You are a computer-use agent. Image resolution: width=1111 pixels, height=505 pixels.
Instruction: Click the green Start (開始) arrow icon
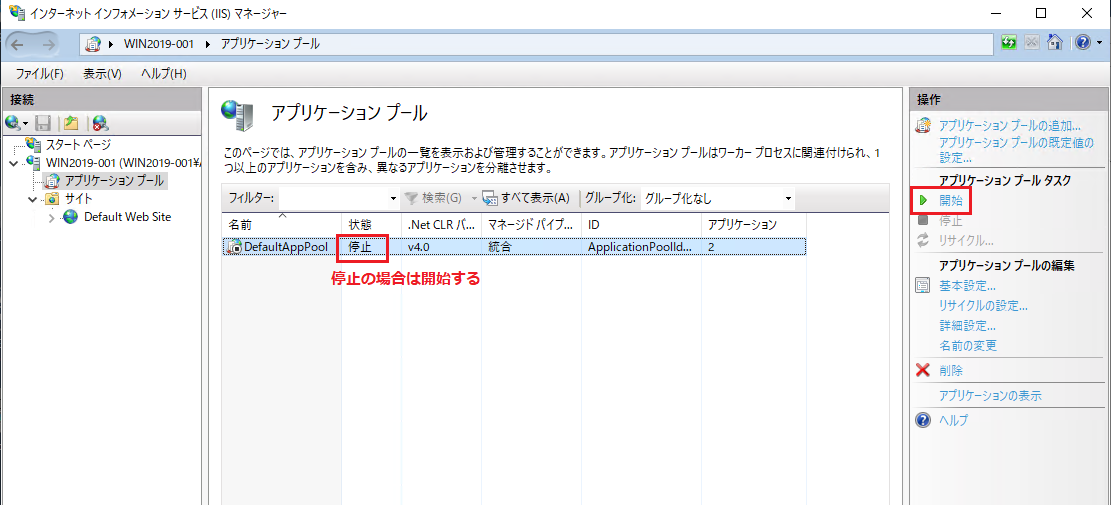(924, 201)
